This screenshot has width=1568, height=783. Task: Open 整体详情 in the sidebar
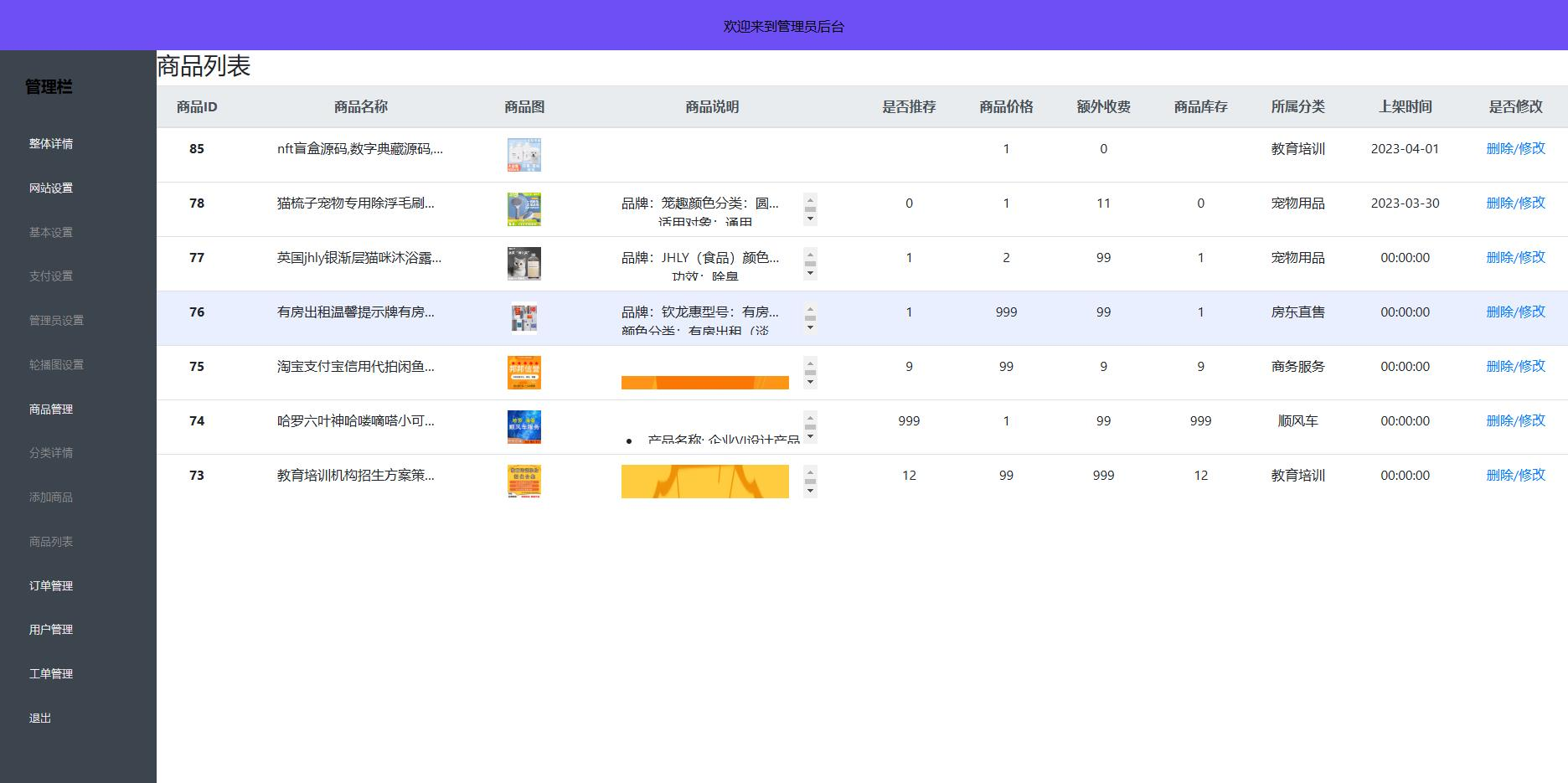pyautogui.click(x=51, y=144)
